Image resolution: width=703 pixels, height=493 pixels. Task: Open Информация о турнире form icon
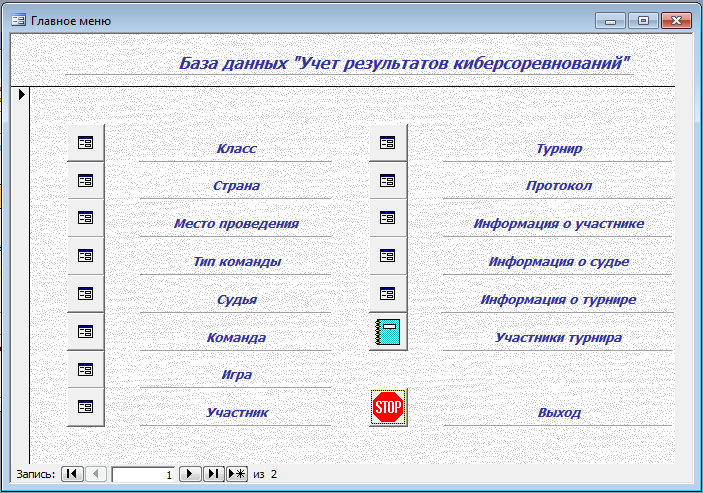tap(388, 294)
